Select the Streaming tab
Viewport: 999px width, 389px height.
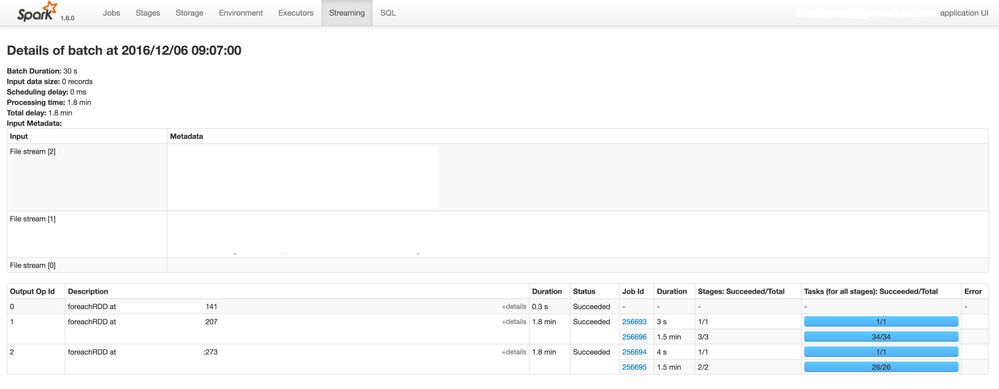point(347,13)
